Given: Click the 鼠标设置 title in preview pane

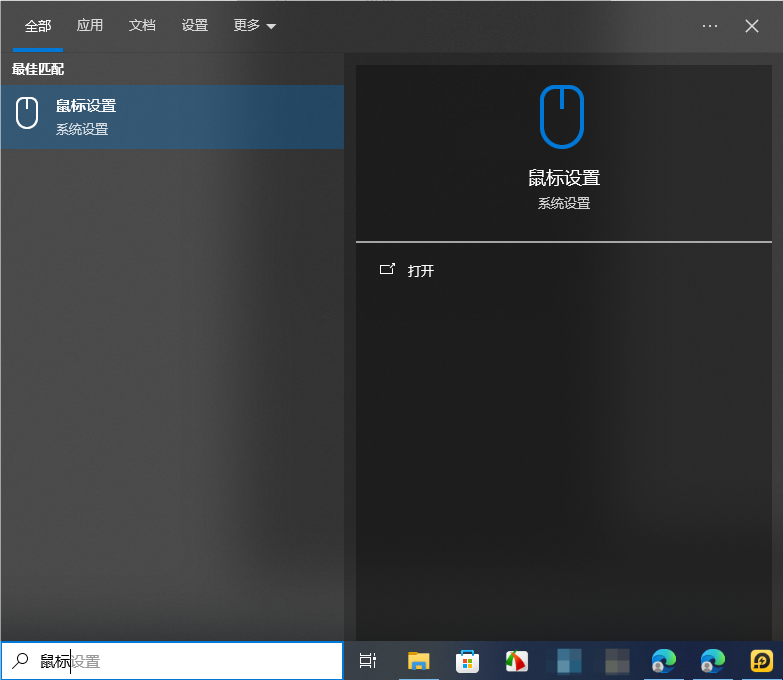Looking at the screenshot, I should pyautogui.click(x=564, y=179).
